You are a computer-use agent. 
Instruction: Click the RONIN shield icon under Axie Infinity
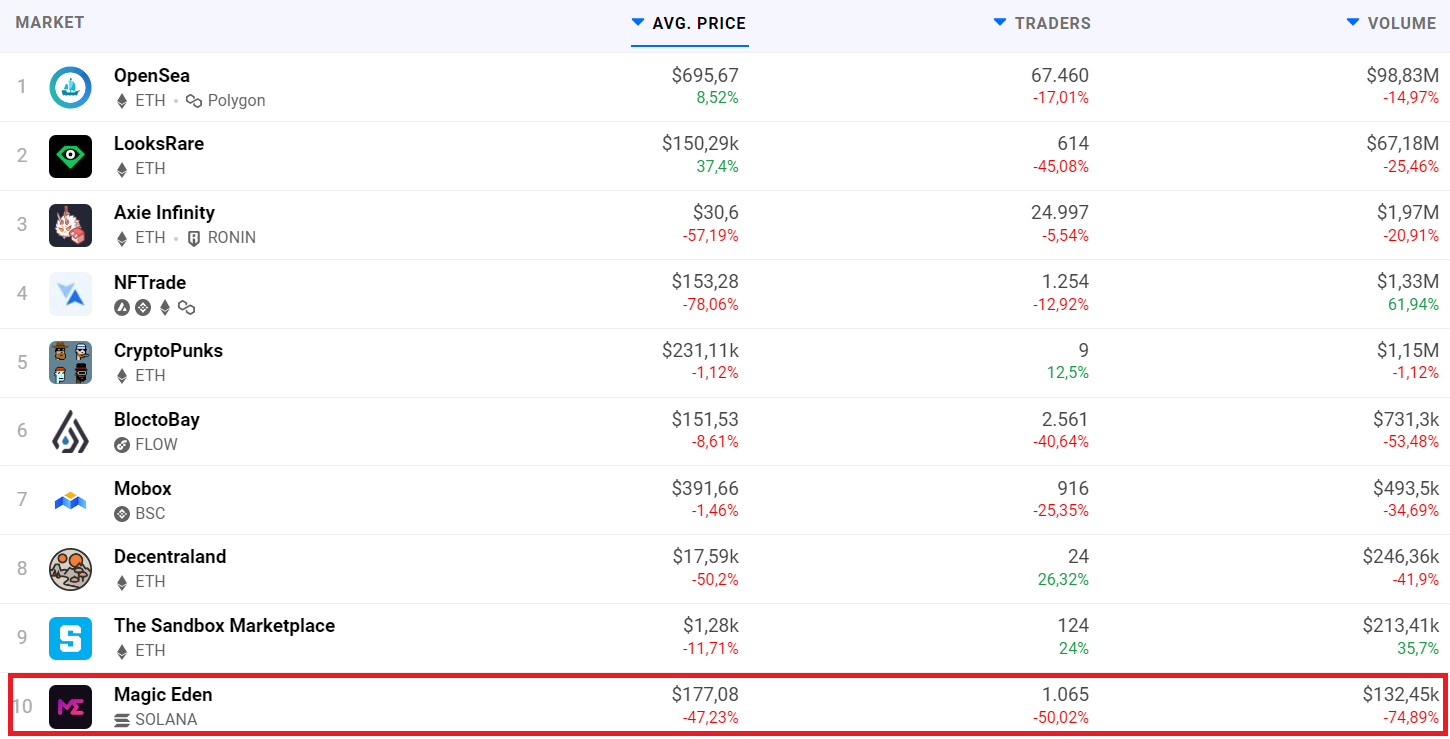tap(194, 238)
